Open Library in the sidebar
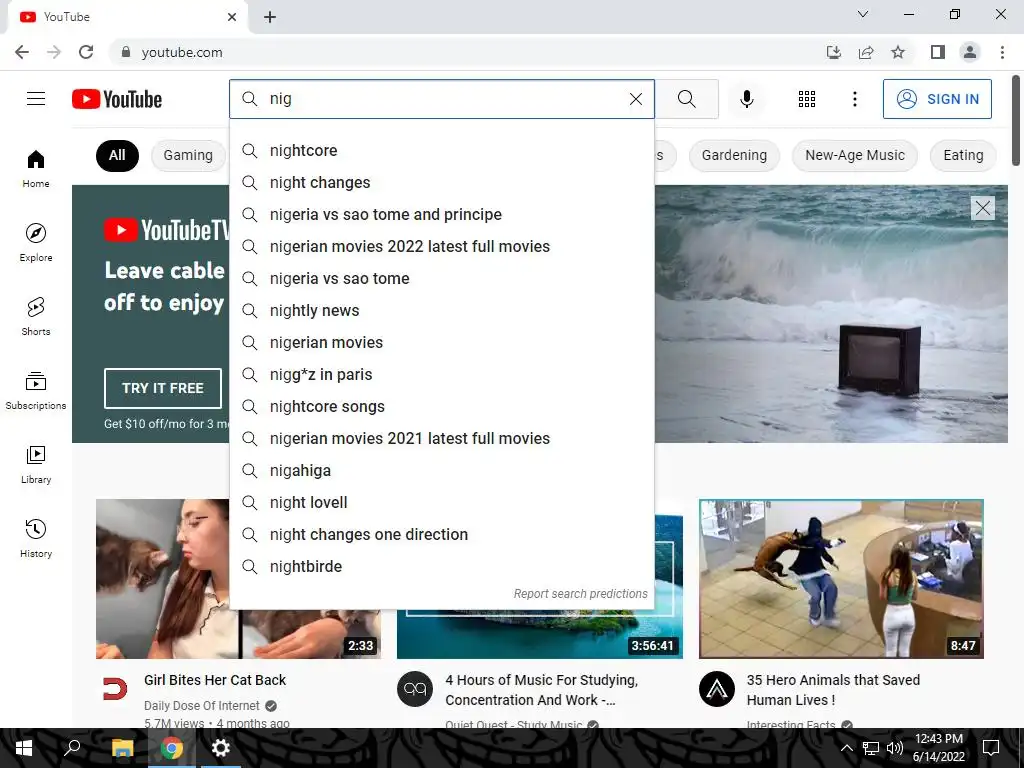 point(36,464)
